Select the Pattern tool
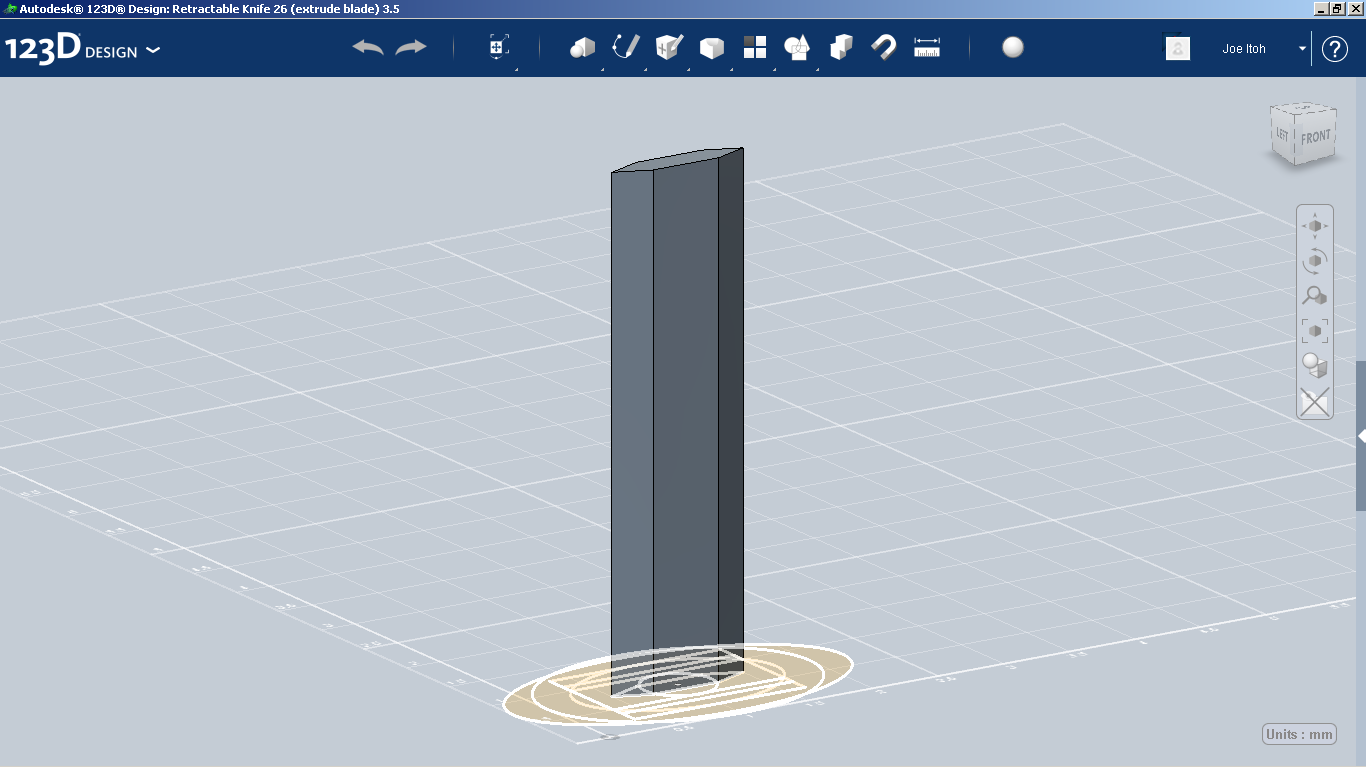 point(752,47)
